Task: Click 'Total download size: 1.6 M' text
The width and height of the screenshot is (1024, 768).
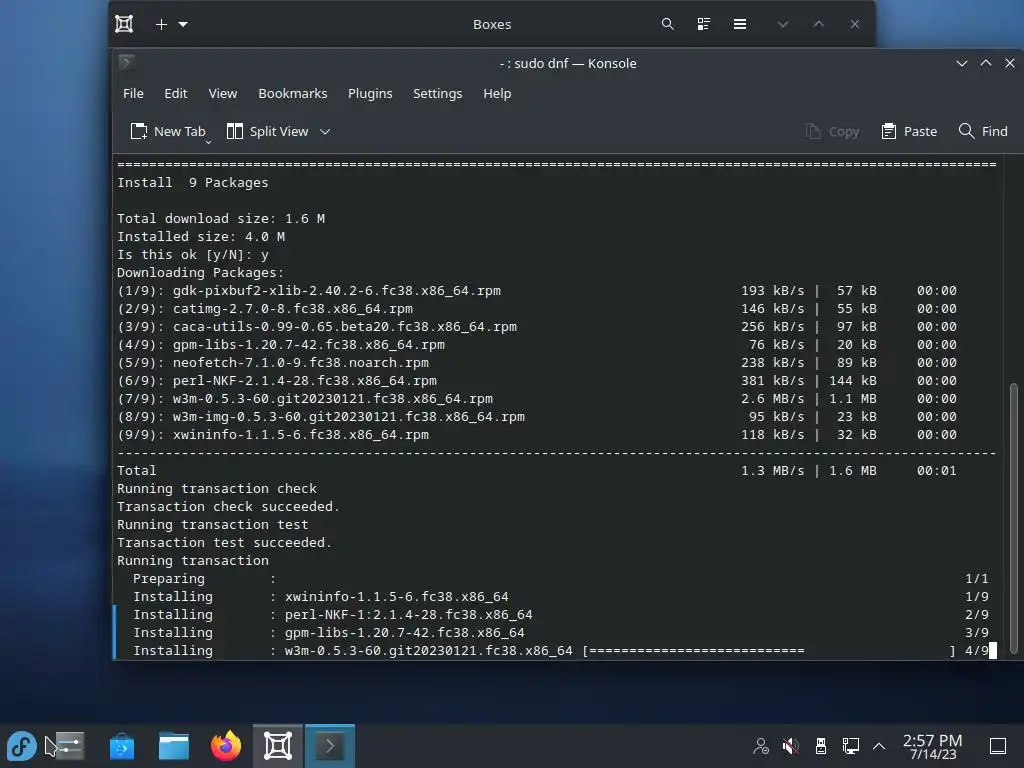Action: click(x=221, y=219)
